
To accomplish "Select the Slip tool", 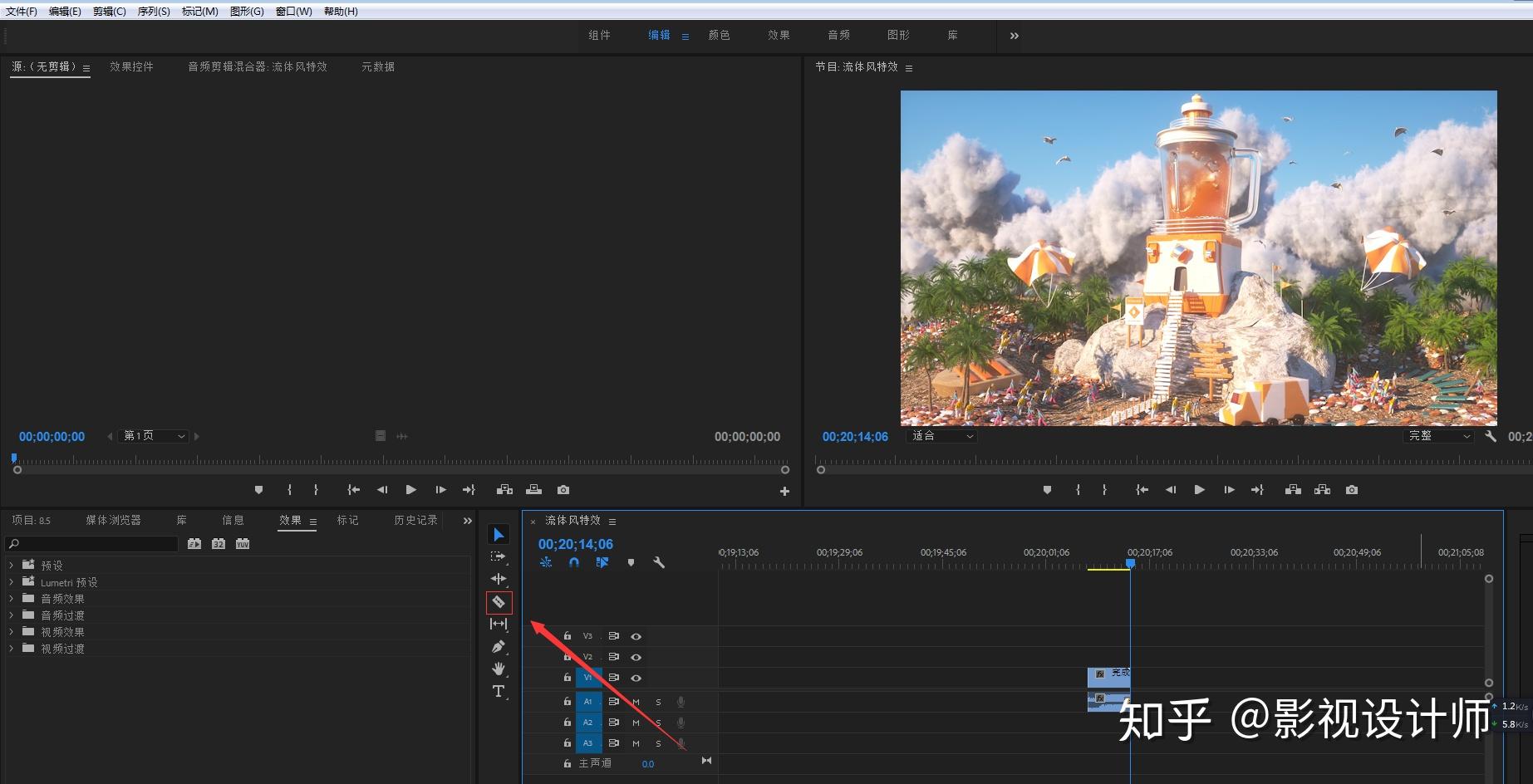I will 499,624.
